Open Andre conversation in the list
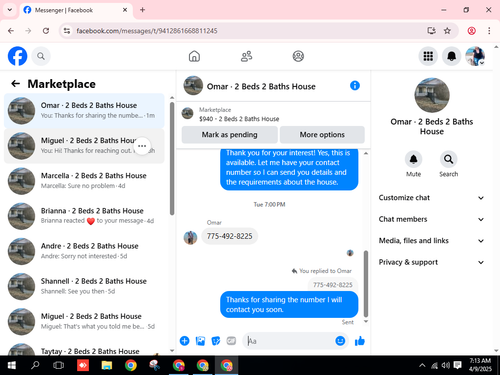500x375 pixels. [84, 251]
